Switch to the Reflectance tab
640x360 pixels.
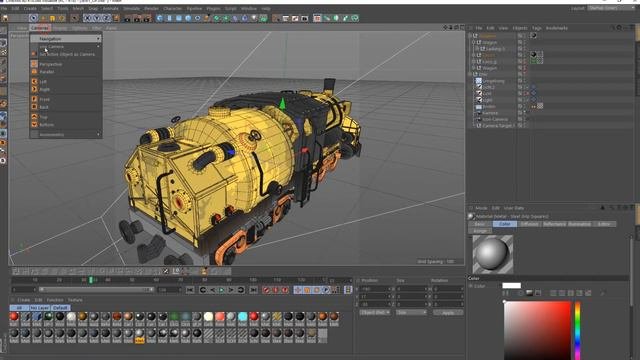554,224
